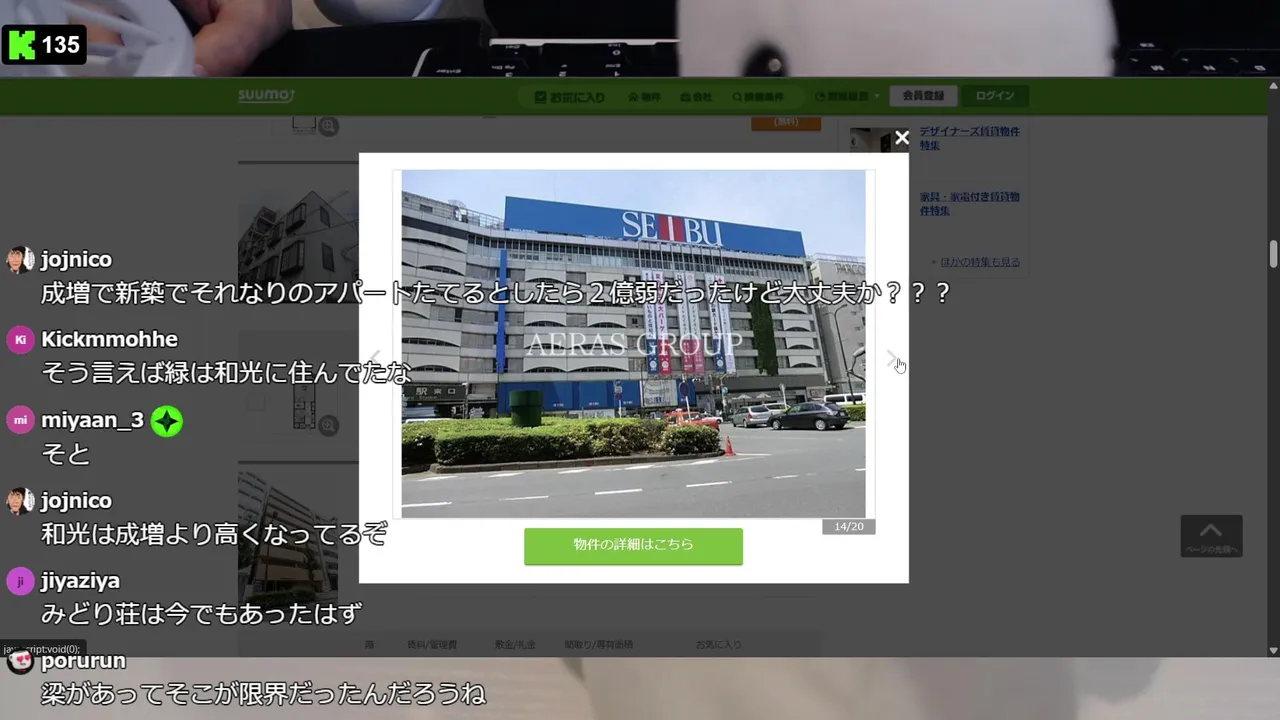
Task: Expand the 閲覧履歴 header dropdown
Action: (x=847, y=97)
